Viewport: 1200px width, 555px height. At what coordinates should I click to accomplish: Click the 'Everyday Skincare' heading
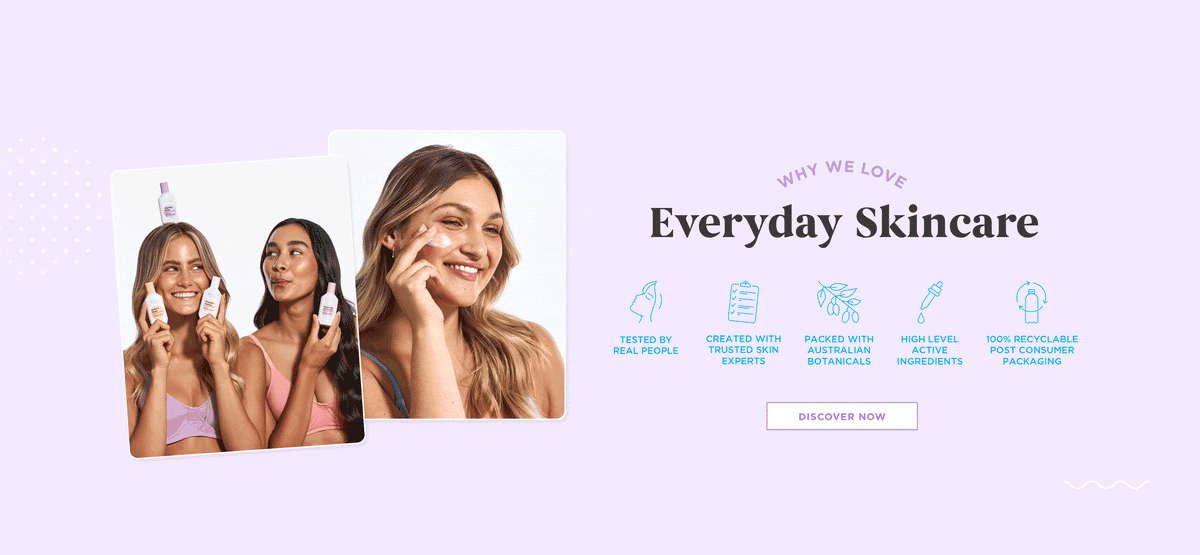tap(844, 223)
